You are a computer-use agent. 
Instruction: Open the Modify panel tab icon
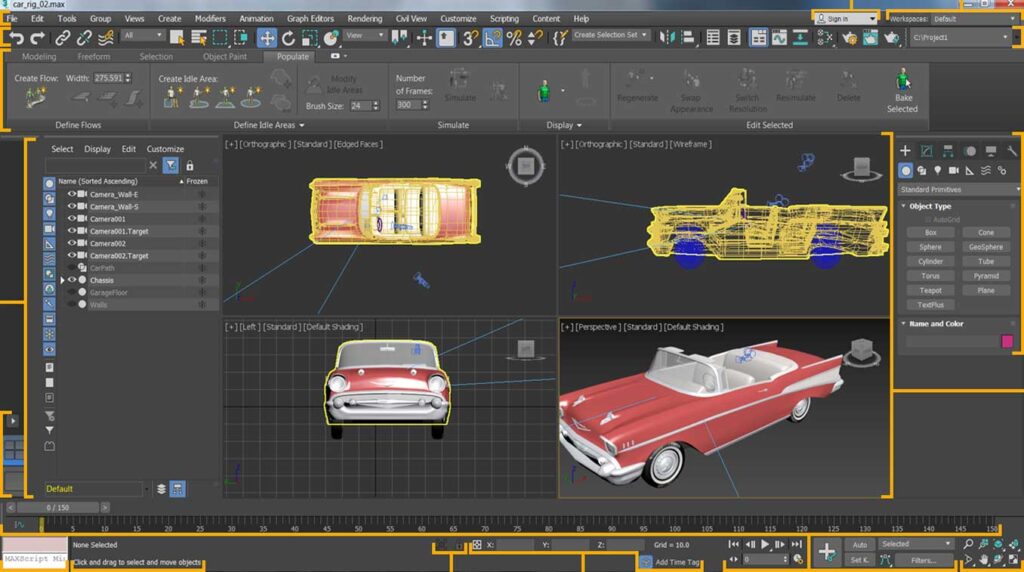pyautogui.click(x=926, y=151)
